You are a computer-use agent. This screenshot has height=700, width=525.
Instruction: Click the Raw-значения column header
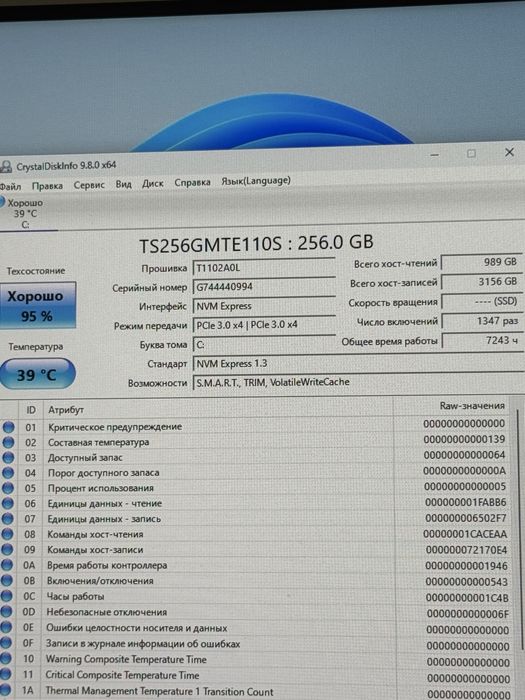click(x=472, y=406)
